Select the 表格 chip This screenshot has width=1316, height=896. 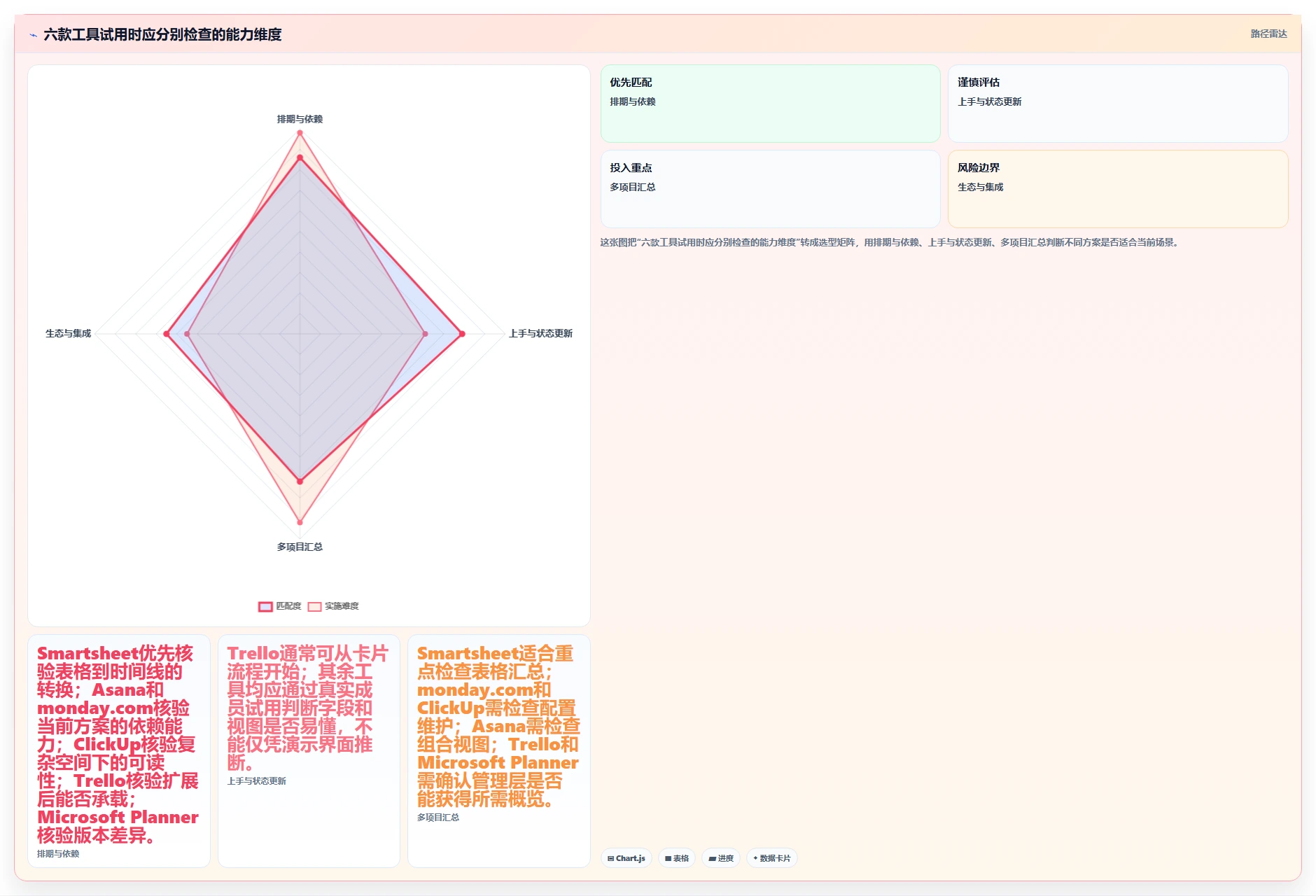tap(677, 858)
